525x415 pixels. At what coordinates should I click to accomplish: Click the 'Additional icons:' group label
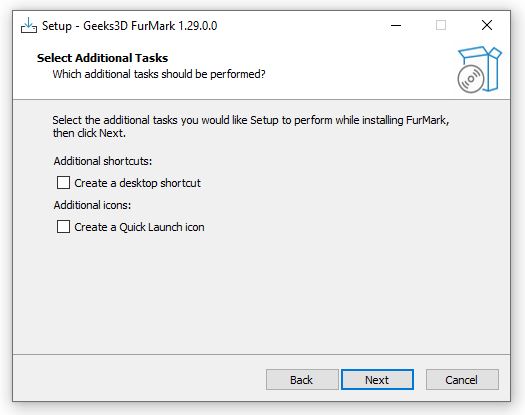pos(92,205)
